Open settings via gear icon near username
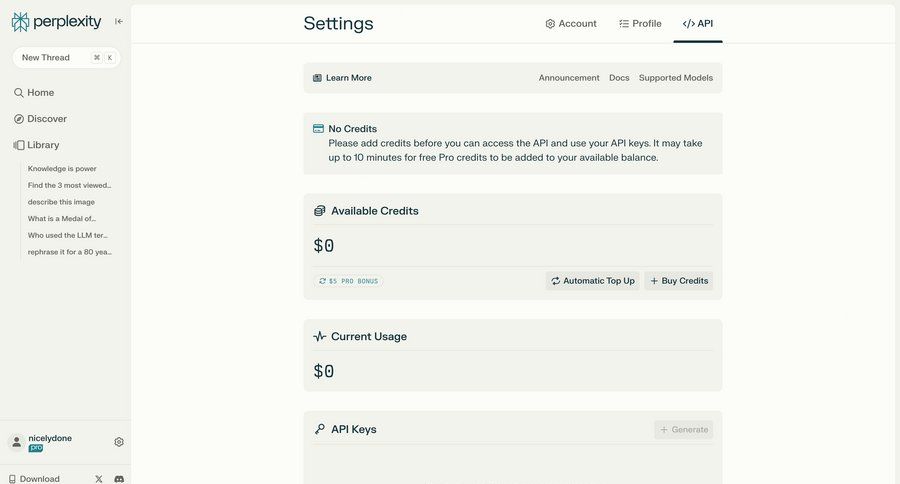 pyautogui.click(x=119, y=442)
